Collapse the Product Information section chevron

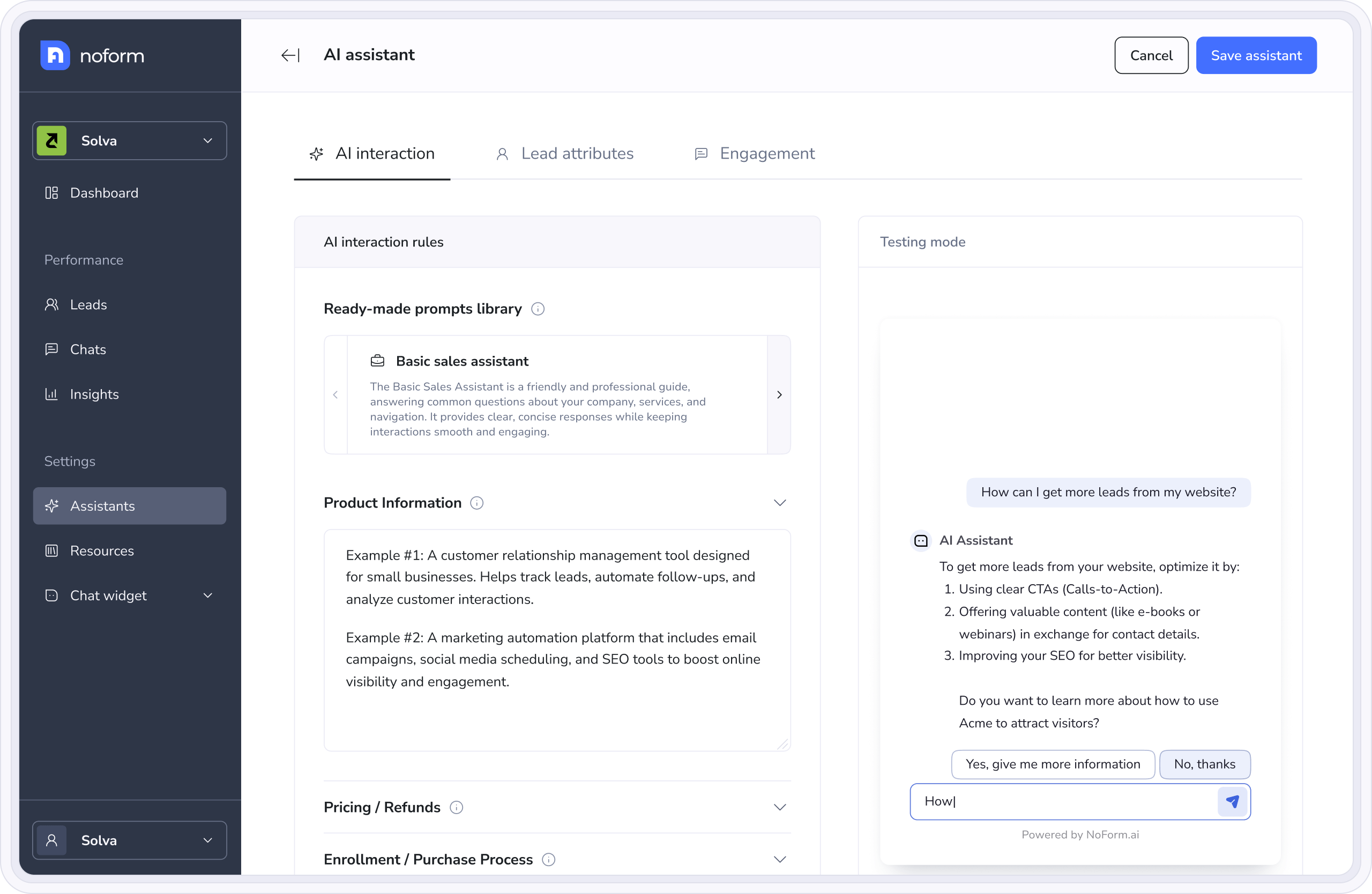point(780,503)
